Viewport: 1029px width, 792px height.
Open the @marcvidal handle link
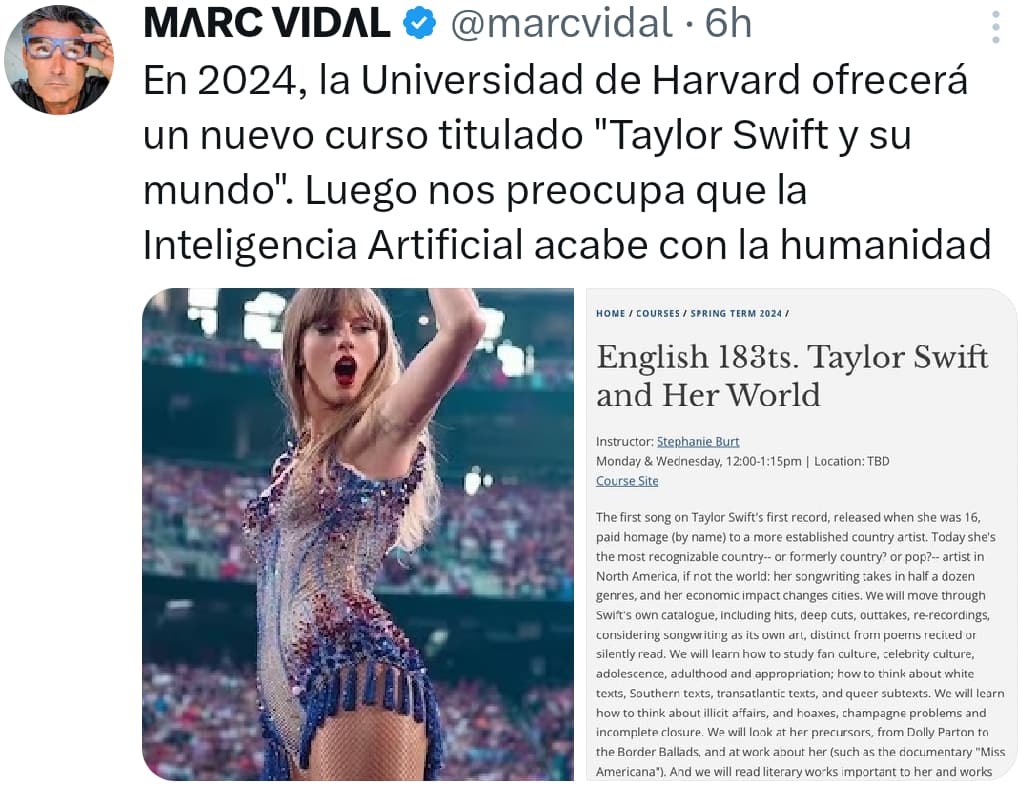pos(561,24)
